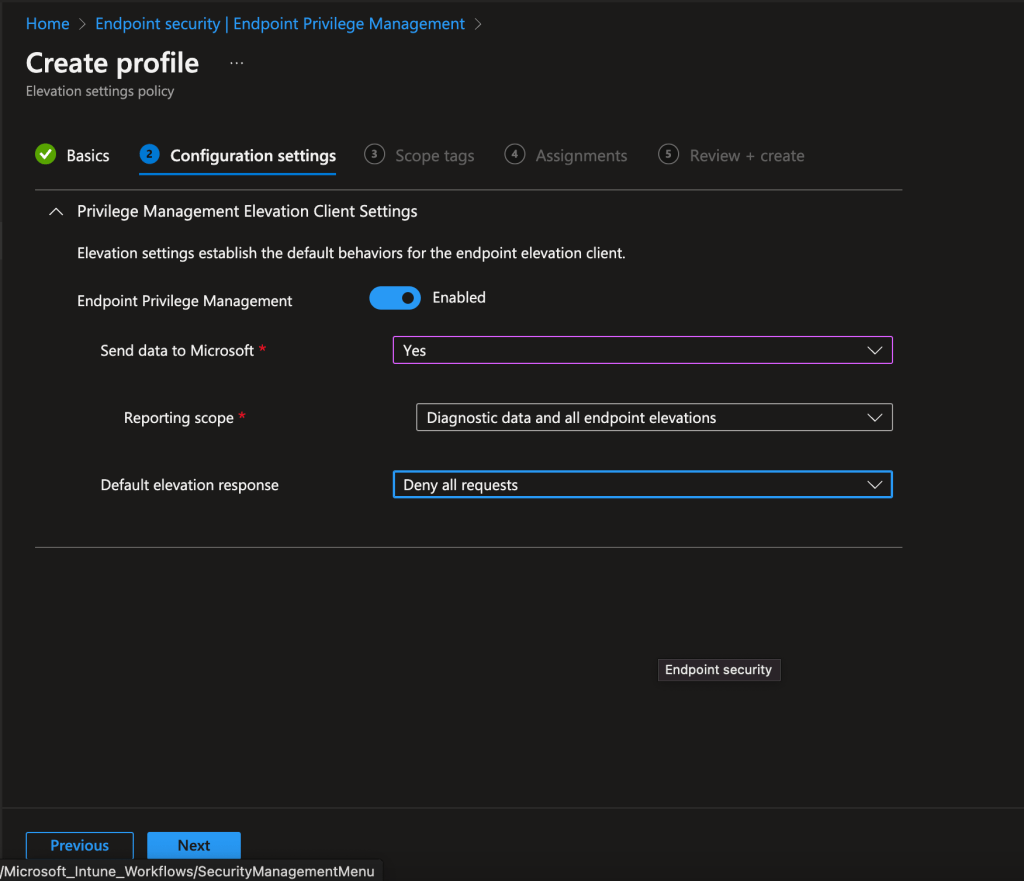This screenshot has width=1024, height=881.
Task: Go to Home breadcrumb link
Action: 47,23
